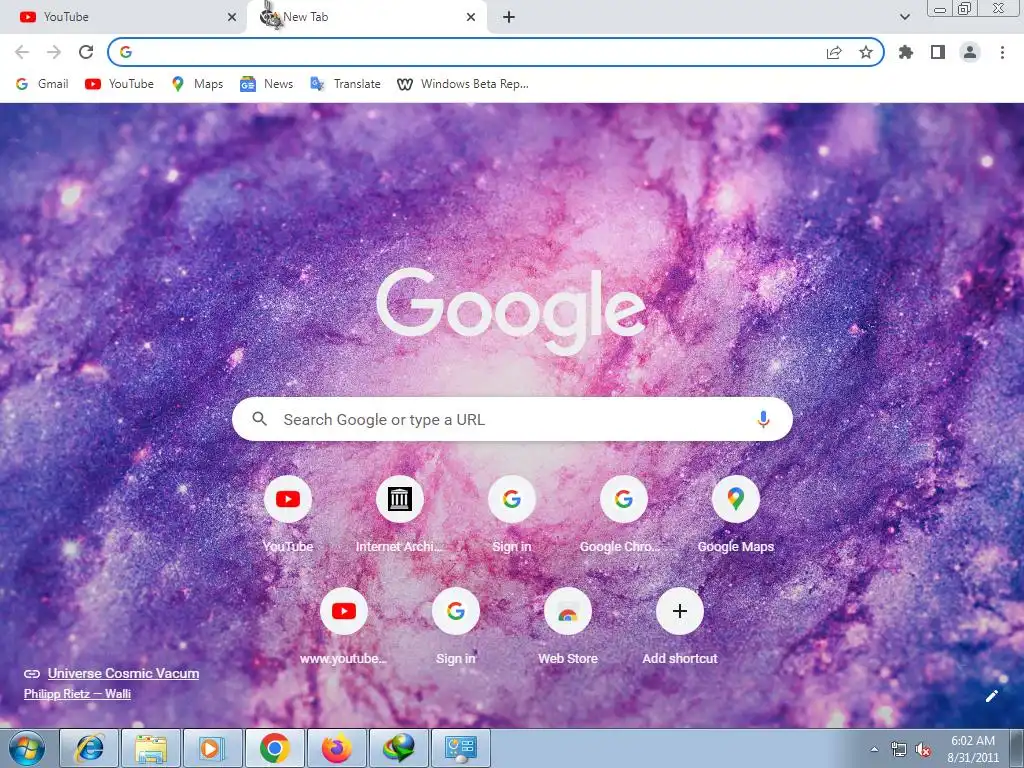Click the share page icon in address bar
This screenshot has width=1024, height=768.
pos(834,52)
